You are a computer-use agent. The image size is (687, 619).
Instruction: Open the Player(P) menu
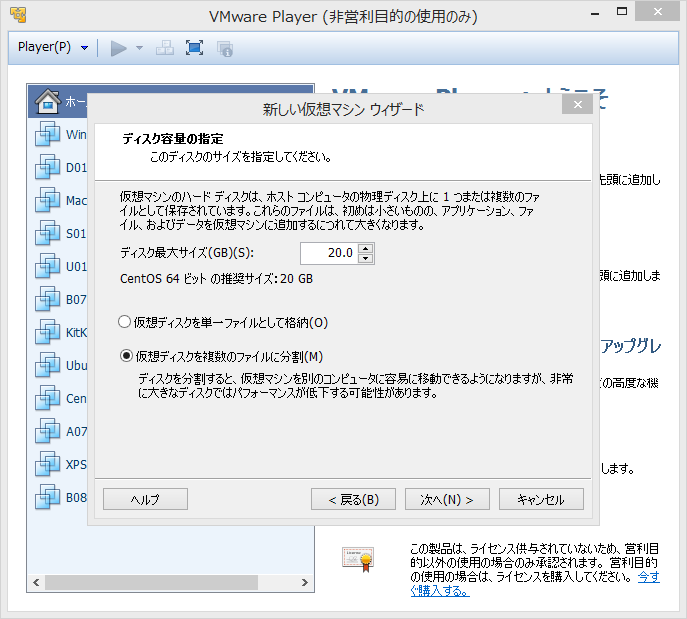coord(53,47)
